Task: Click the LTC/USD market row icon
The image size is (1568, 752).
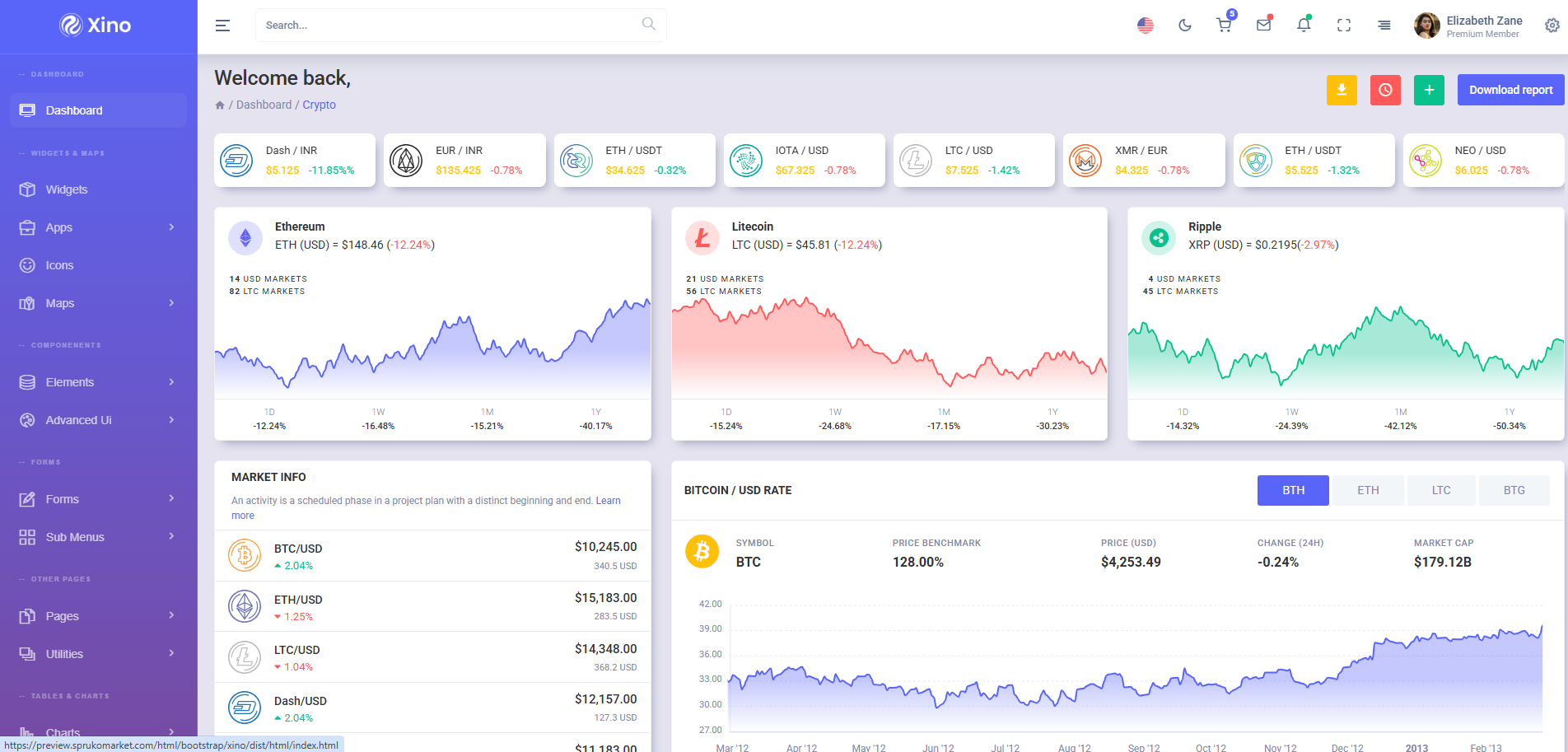Action: [245, 657]
